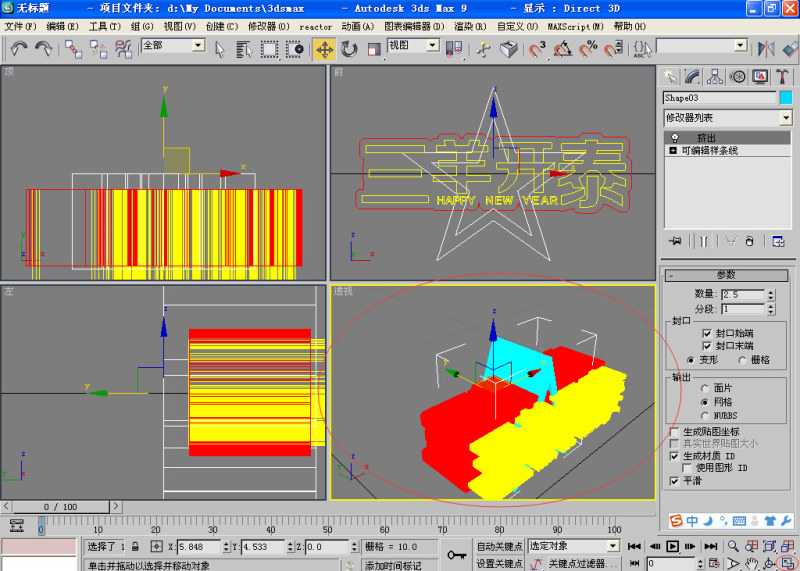Select the 网格 output radio button
Screen dimensions: 800x571
(x=705, y=402)
